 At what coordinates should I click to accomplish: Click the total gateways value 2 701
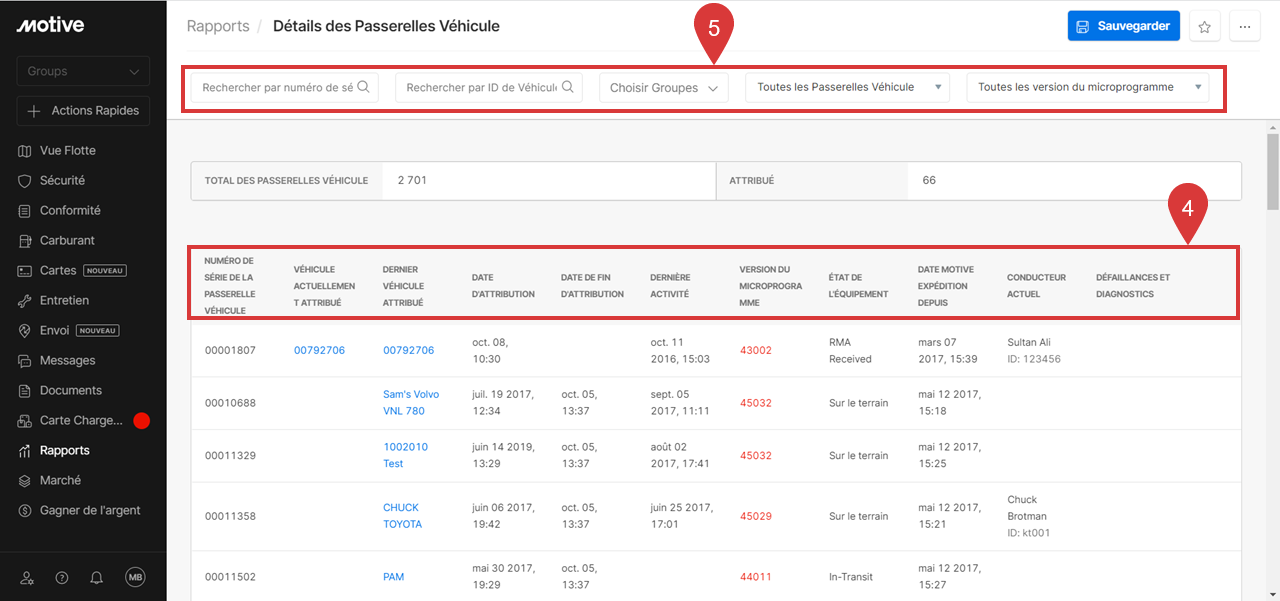point(412,181)
